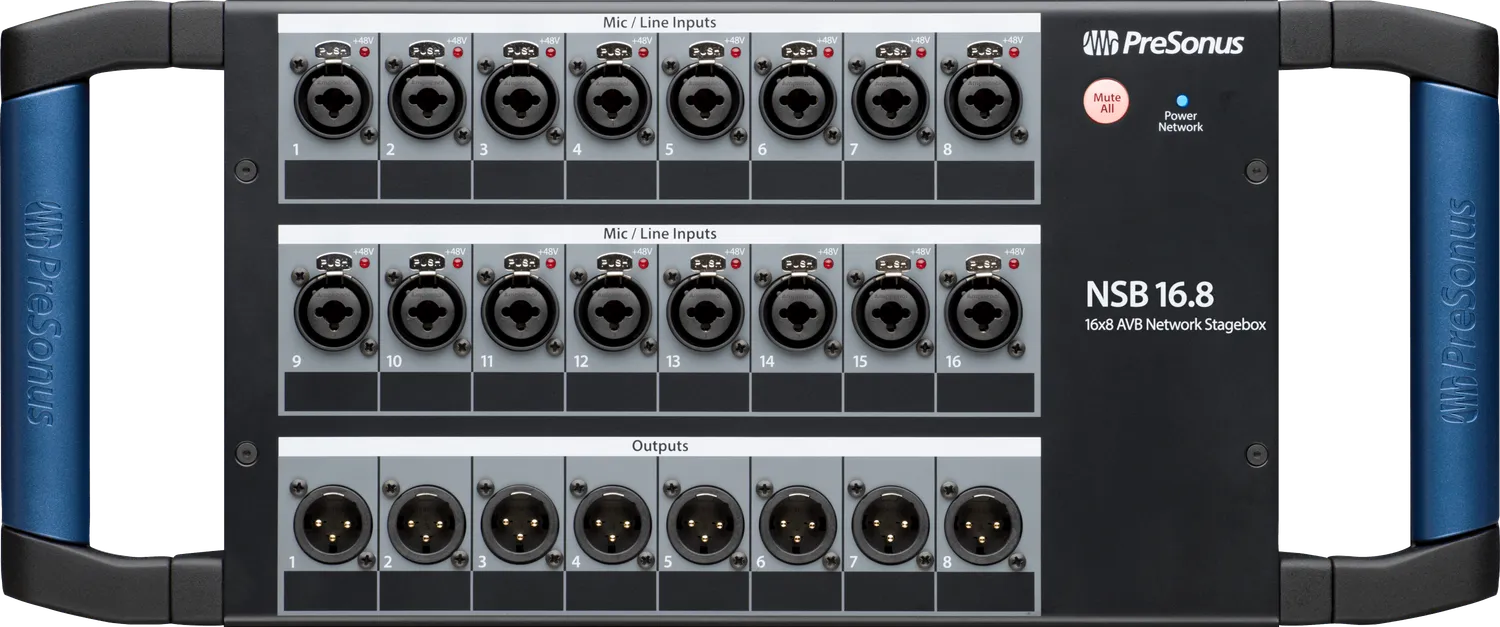Choose the input 13 mic/line jack
1500x627 pixels.
point(706,311)
